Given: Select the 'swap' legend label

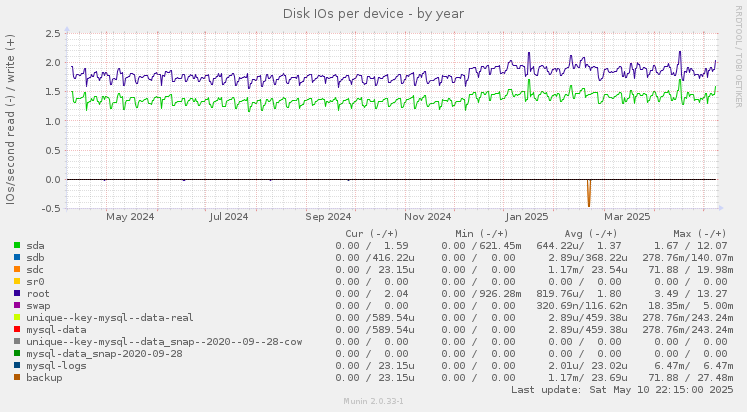Looking at the screenshot, I should tap(38, 306).
